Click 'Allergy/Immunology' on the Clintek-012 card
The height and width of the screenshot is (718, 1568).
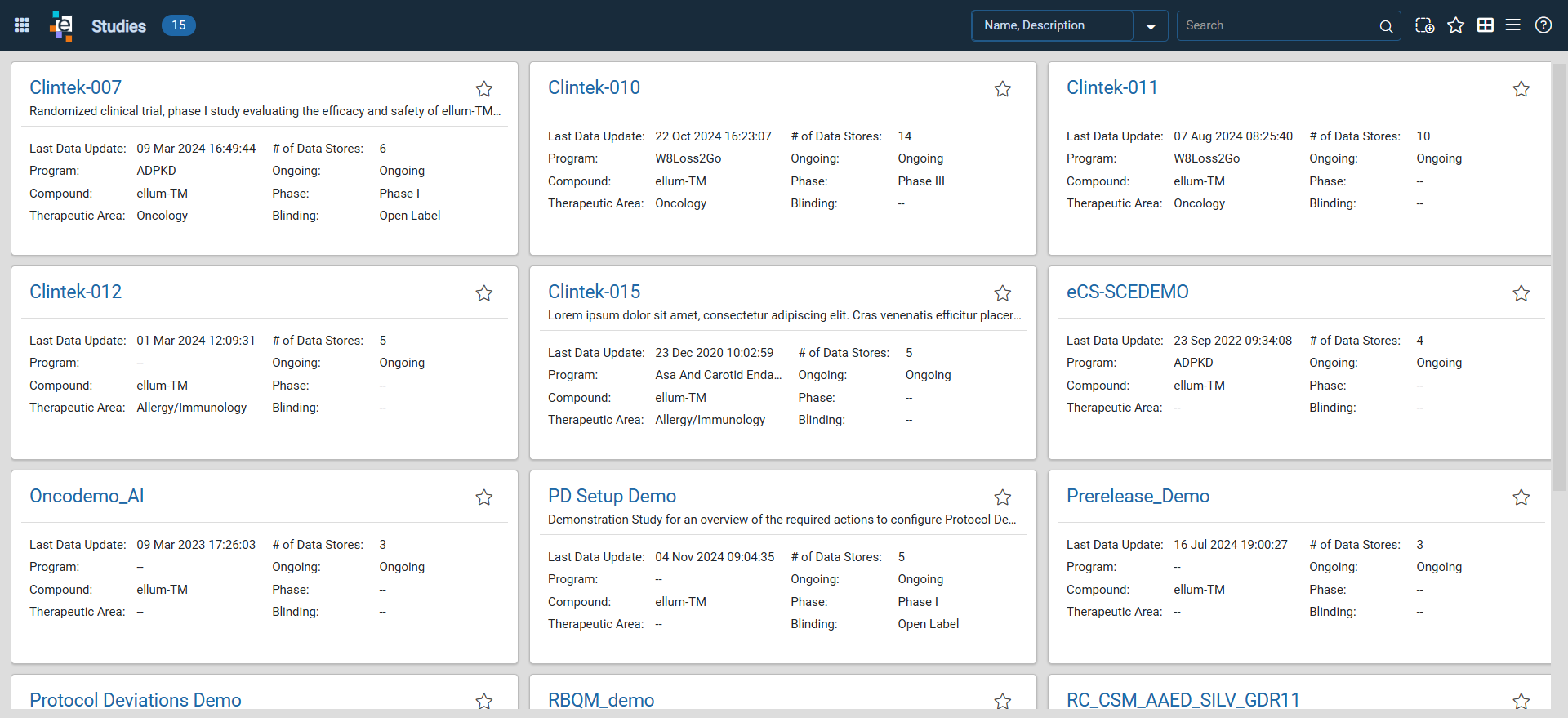[x=192, y=408]
